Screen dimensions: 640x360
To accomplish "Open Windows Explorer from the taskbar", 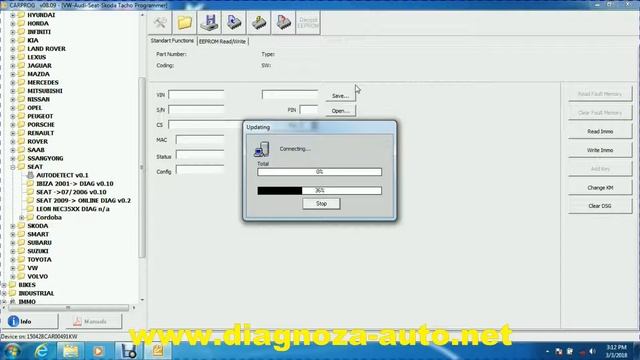I will pos(70,351).
